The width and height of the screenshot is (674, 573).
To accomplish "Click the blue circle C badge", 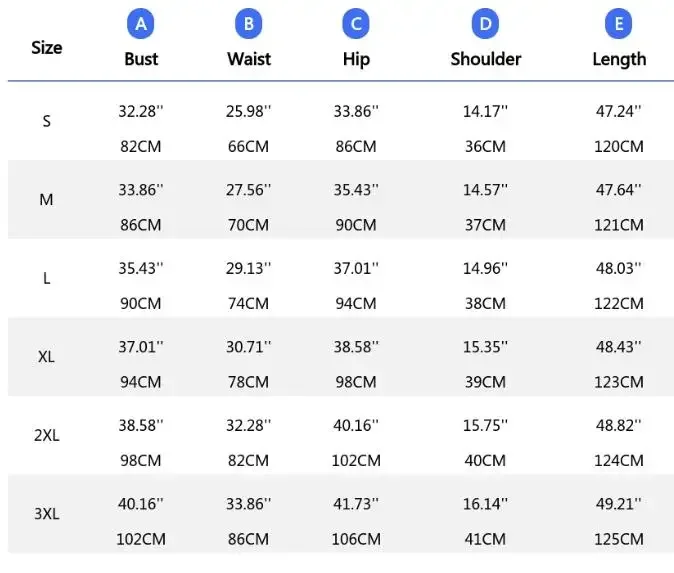I will tap(356, 23).
